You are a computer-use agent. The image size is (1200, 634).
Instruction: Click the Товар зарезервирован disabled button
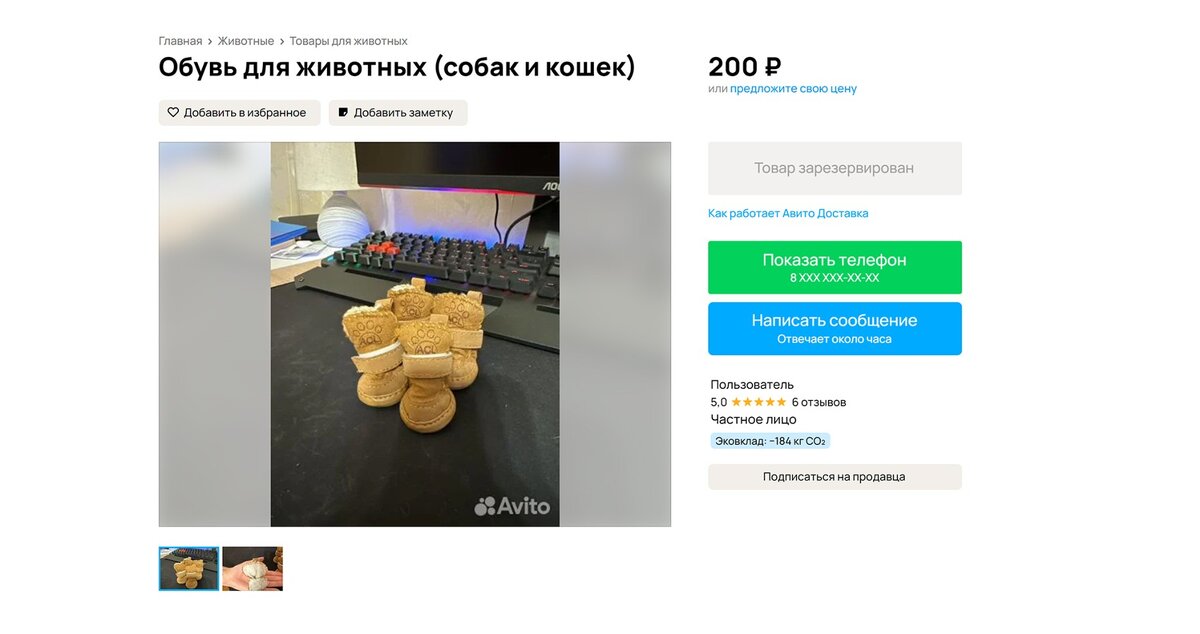point(835,168)
